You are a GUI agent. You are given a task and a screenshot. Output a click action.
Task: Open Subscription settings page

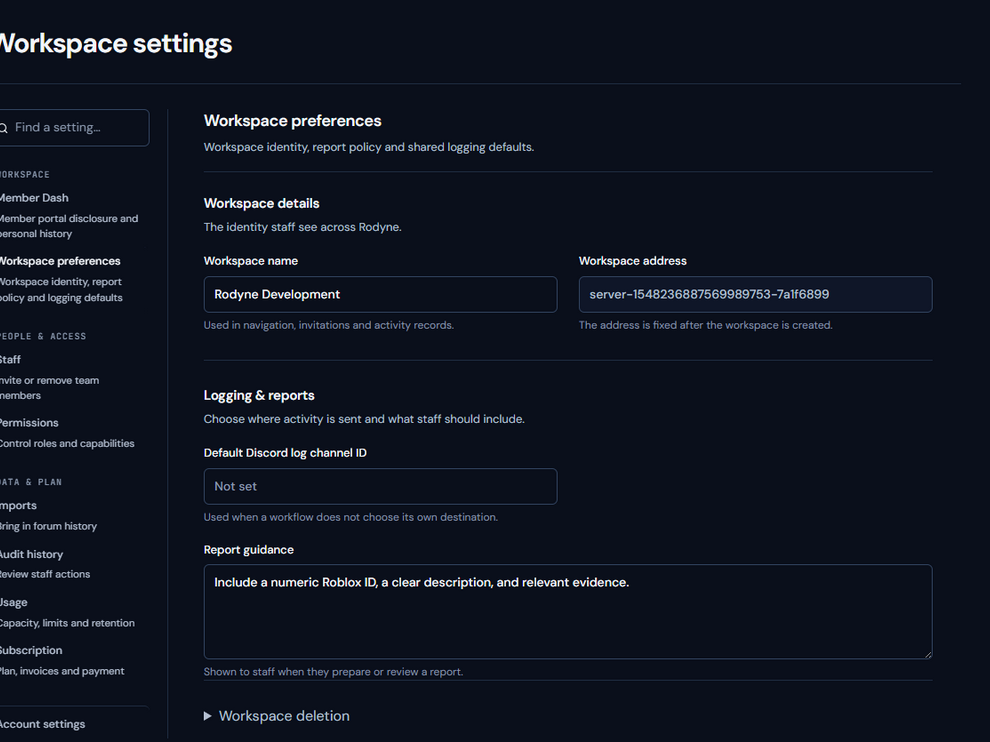pyautogui.click(x=31, y=650)
